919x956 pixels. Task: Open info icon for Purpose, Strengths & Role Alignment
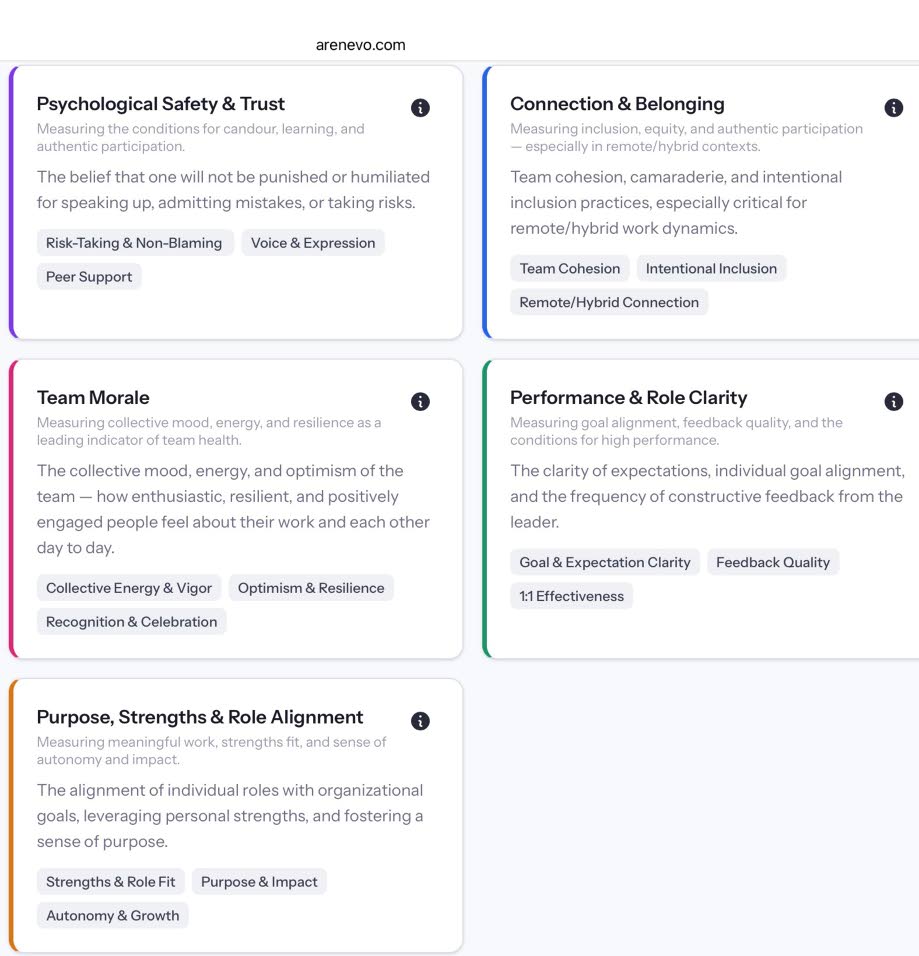(420, 721)
